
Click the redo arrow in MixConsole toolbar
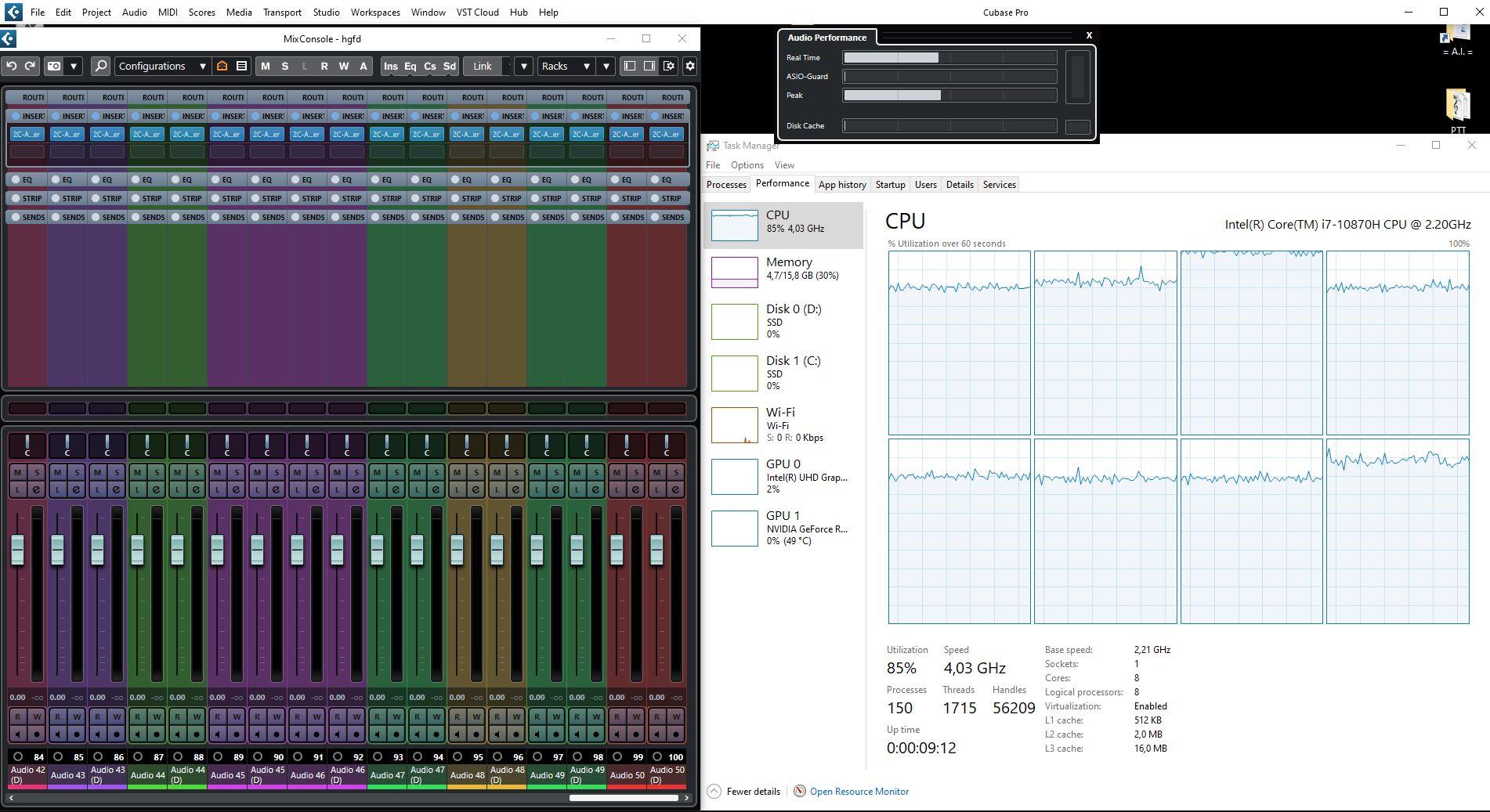click(30, 67)
